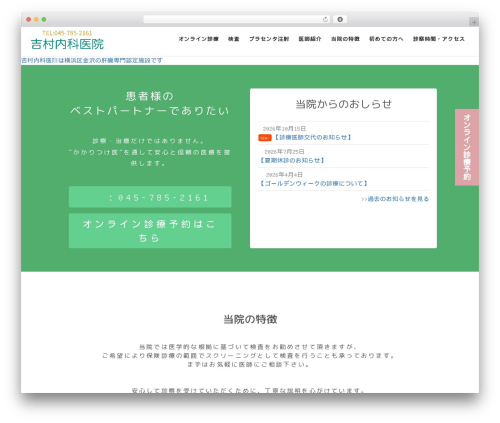Open 初めての方へ menu item
Screen dimensions: 500x423
(x=386, y=39)
